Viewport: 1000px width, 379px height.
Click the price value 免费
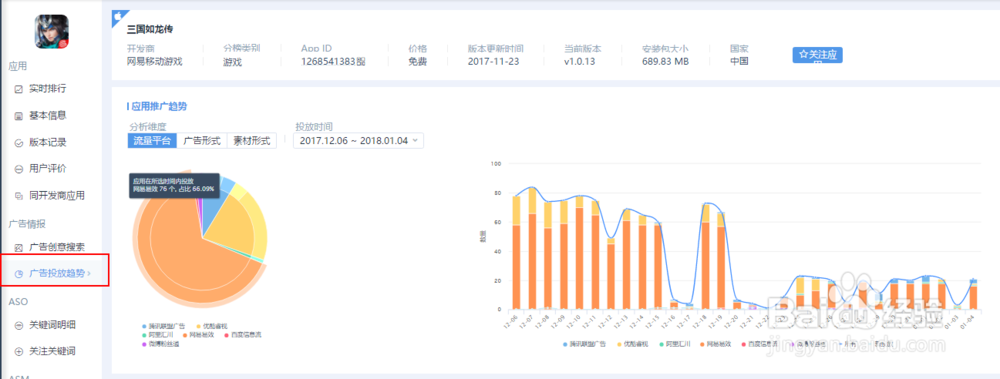point(418,61)
